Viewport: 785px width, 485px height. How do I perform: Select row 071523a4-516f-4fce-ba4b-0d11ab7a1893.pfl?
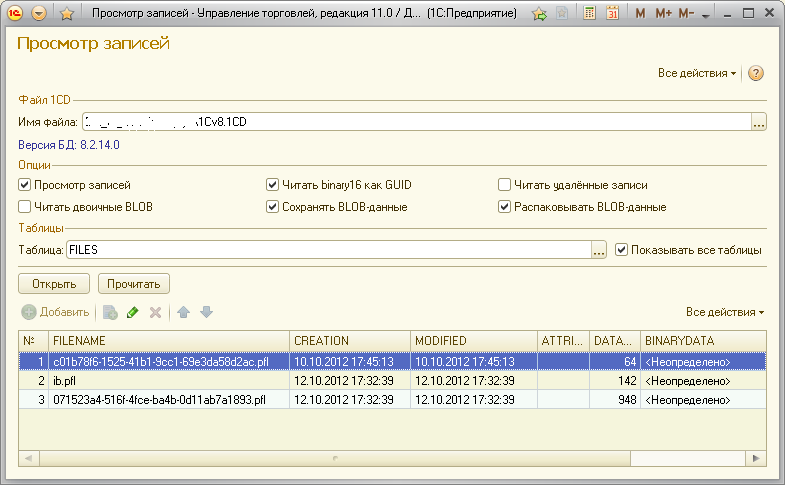tap(392, 399)
